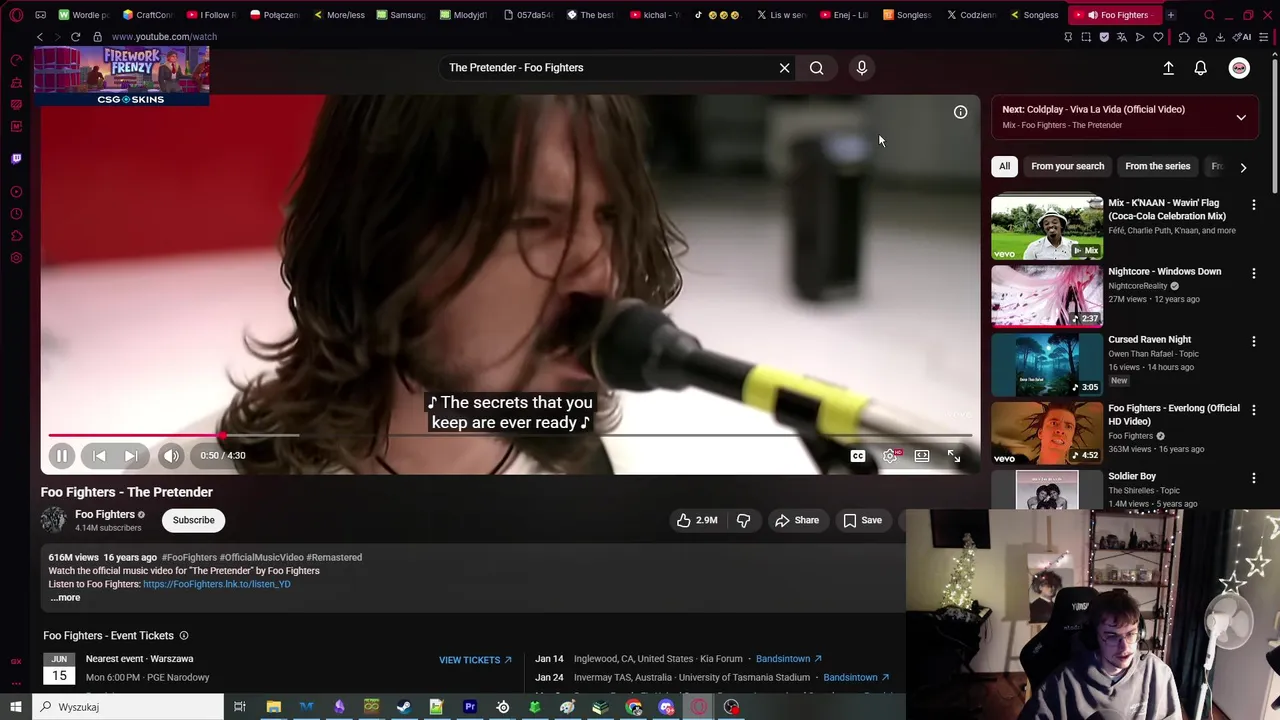This screenshot has width=1280, height=720.
Task: Save video to playlist
Action: (x=862, y=520)
